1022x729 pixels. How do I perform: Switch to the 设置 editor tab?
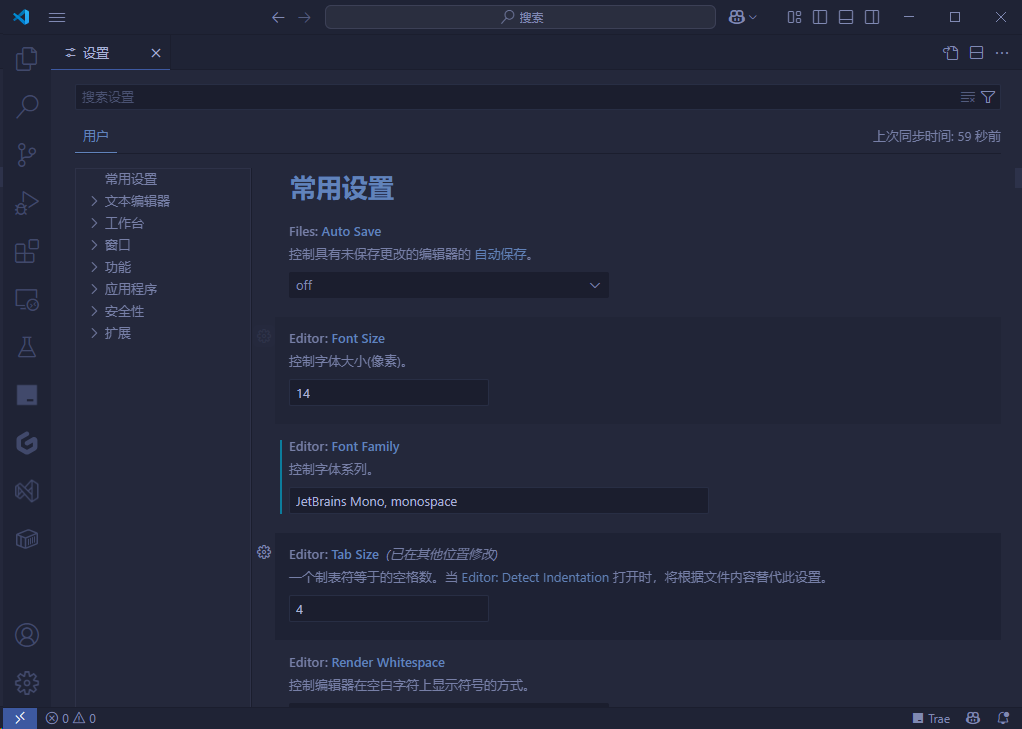(x=111, y=53)
